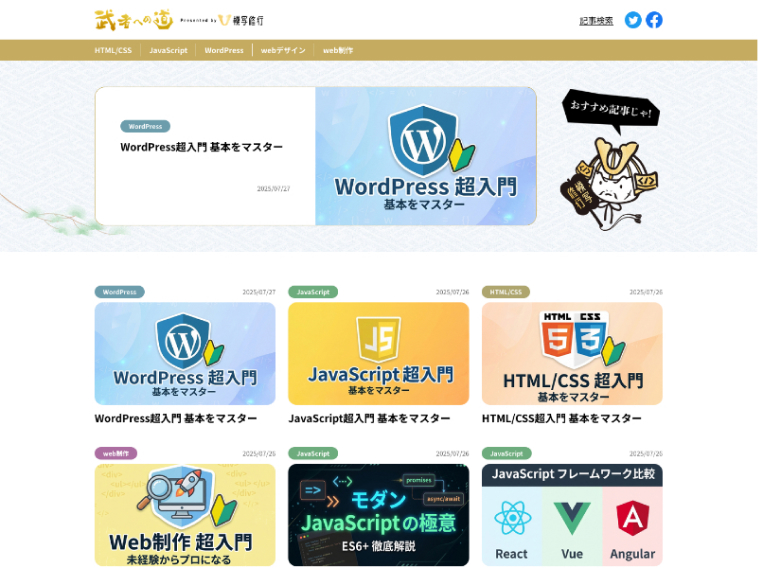Viewport: 758px width, 568px height.
Task: Click the large WordPress featured banner image
Action: (426, 156)
